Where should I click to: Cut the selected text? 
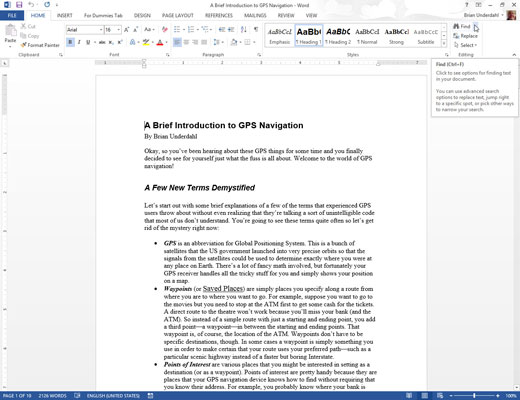coord(28,26)
